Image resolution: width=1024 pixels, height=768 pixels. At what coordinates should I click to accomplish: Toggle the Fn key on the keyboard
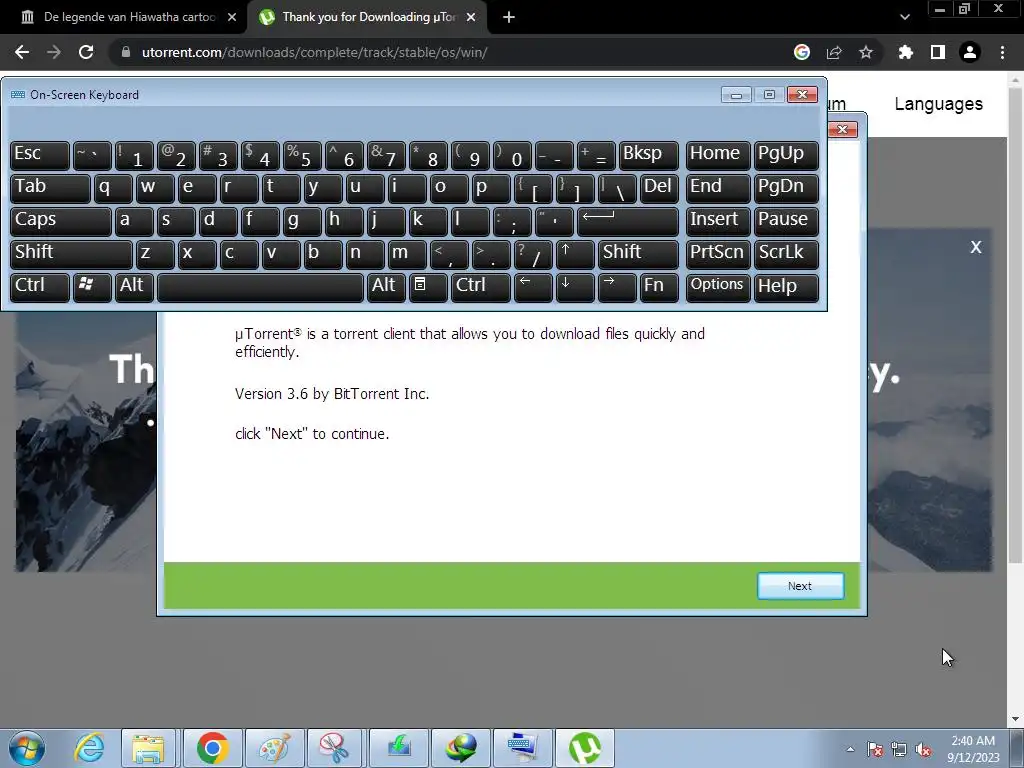pyautogui.click(x=659, y=287)
